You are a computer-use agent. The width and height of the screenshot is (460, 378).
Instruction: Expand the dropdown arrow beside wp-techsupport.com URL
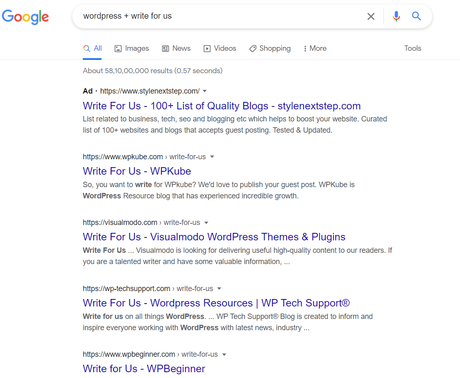click(x=219, y=288)
